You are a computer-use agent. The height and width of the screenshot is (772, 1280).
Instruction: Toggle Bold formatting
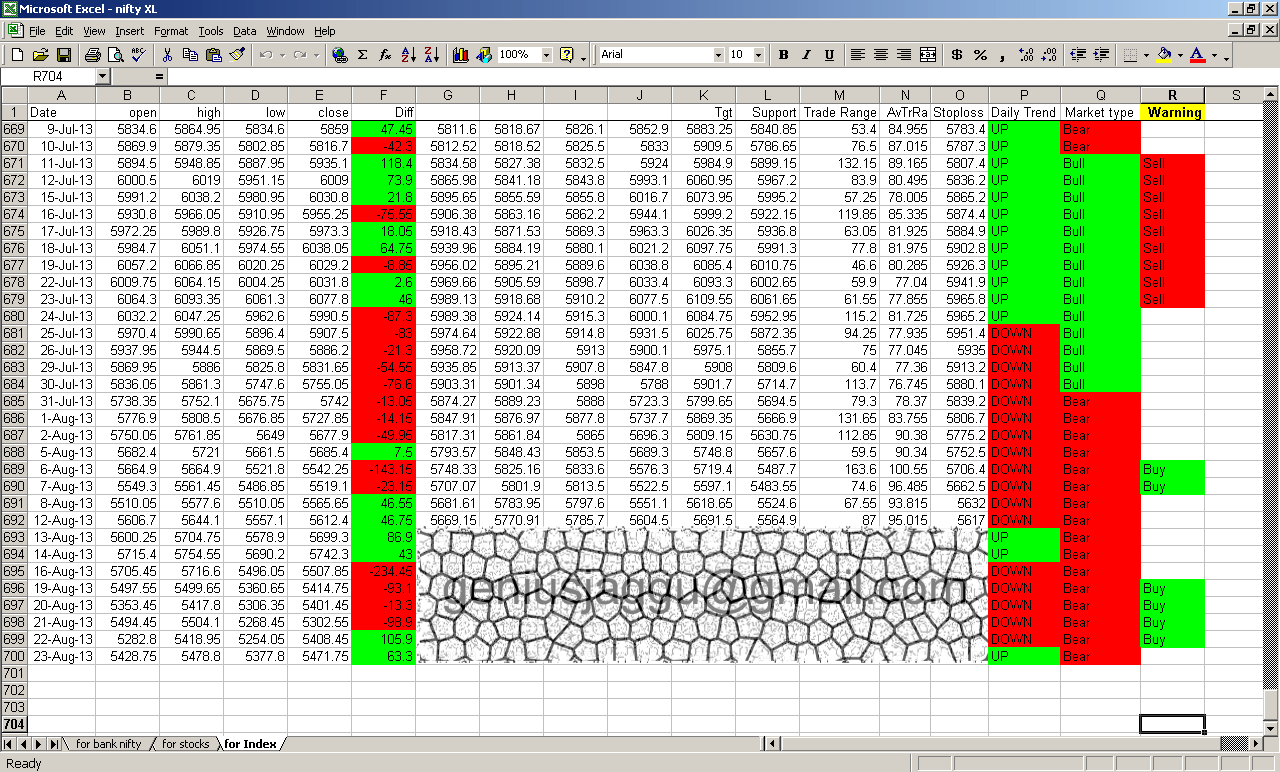click(783, 55)
